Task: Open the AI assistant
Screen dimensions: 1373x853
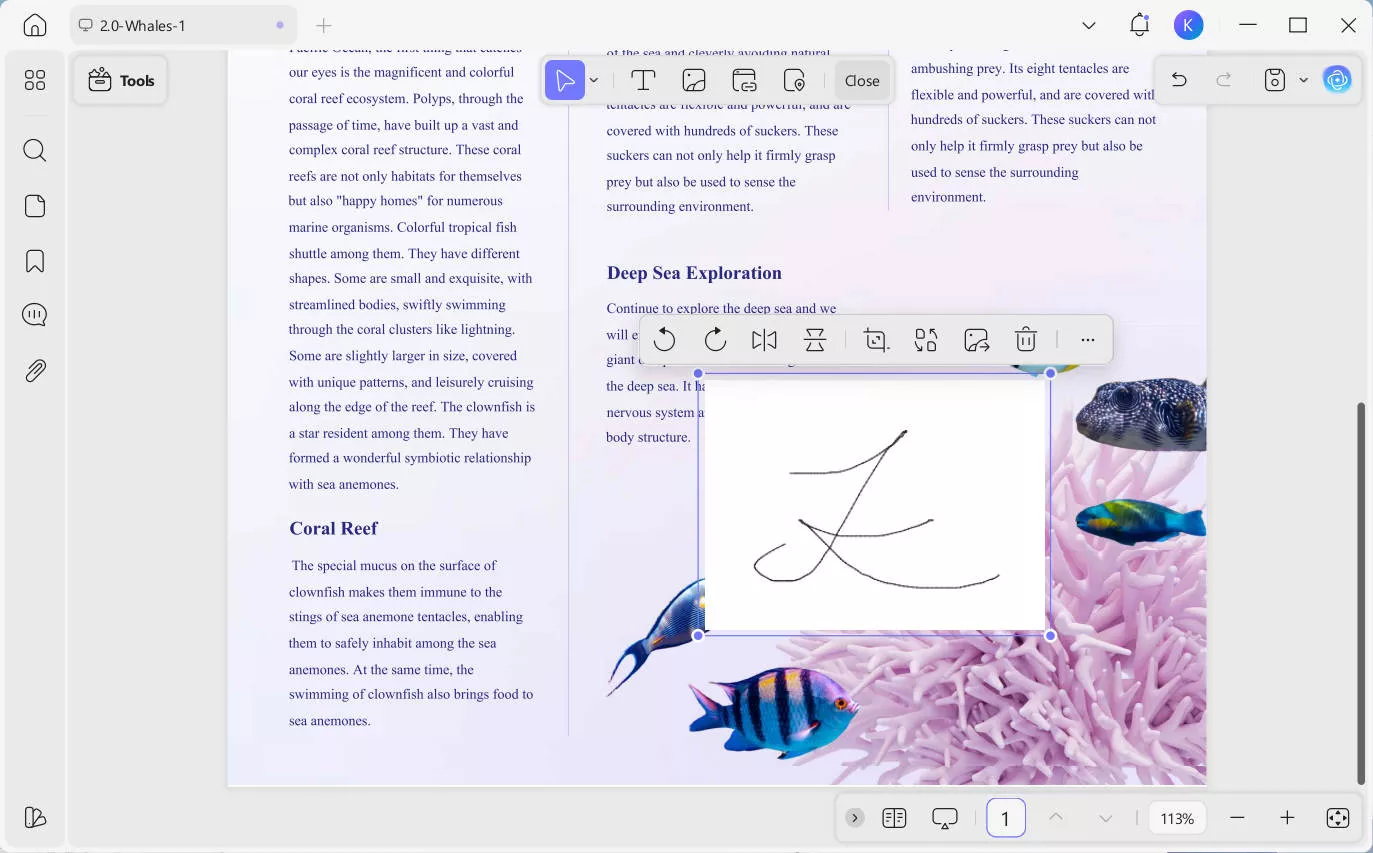Action: (x=1337, y=80)
